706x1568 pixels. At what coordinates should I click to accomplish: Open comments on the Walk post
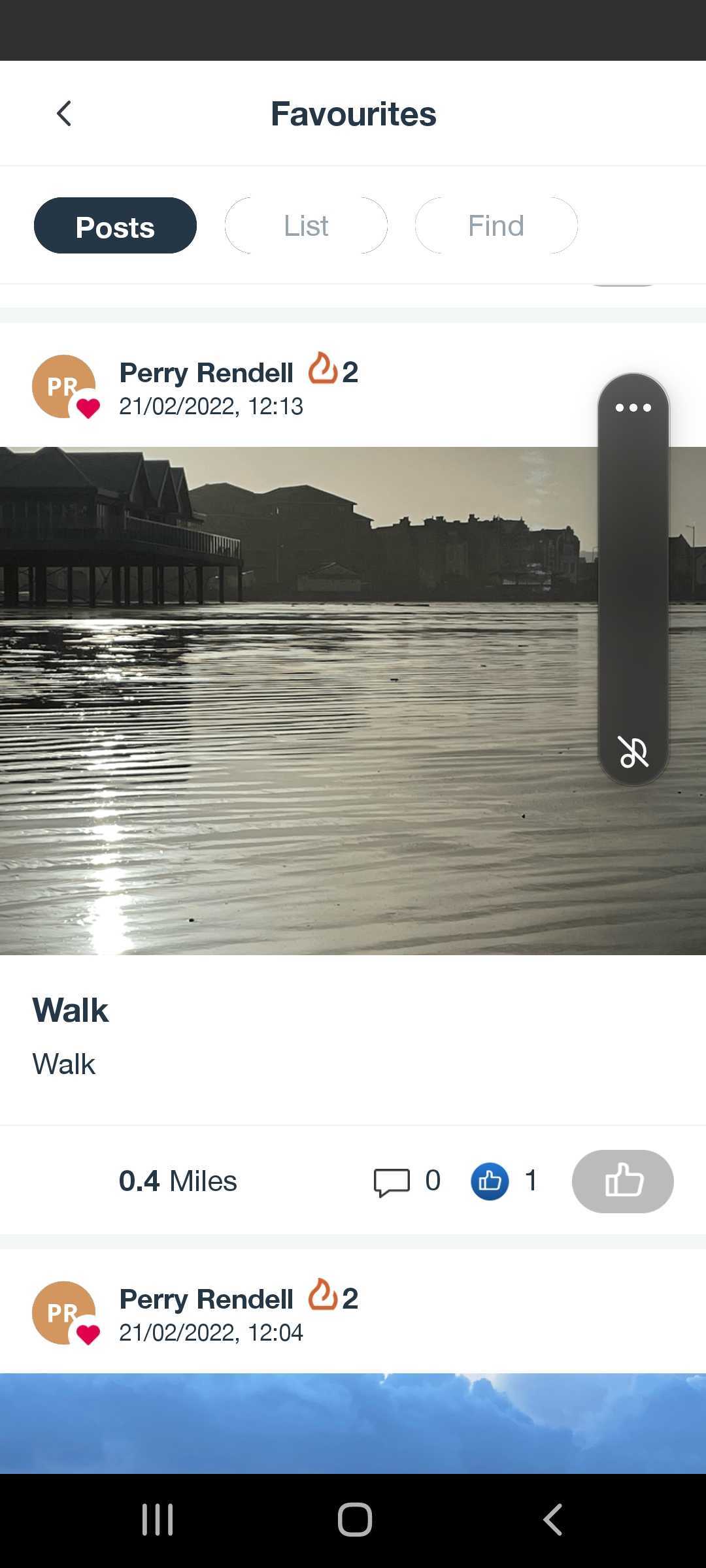(392, 1182)
